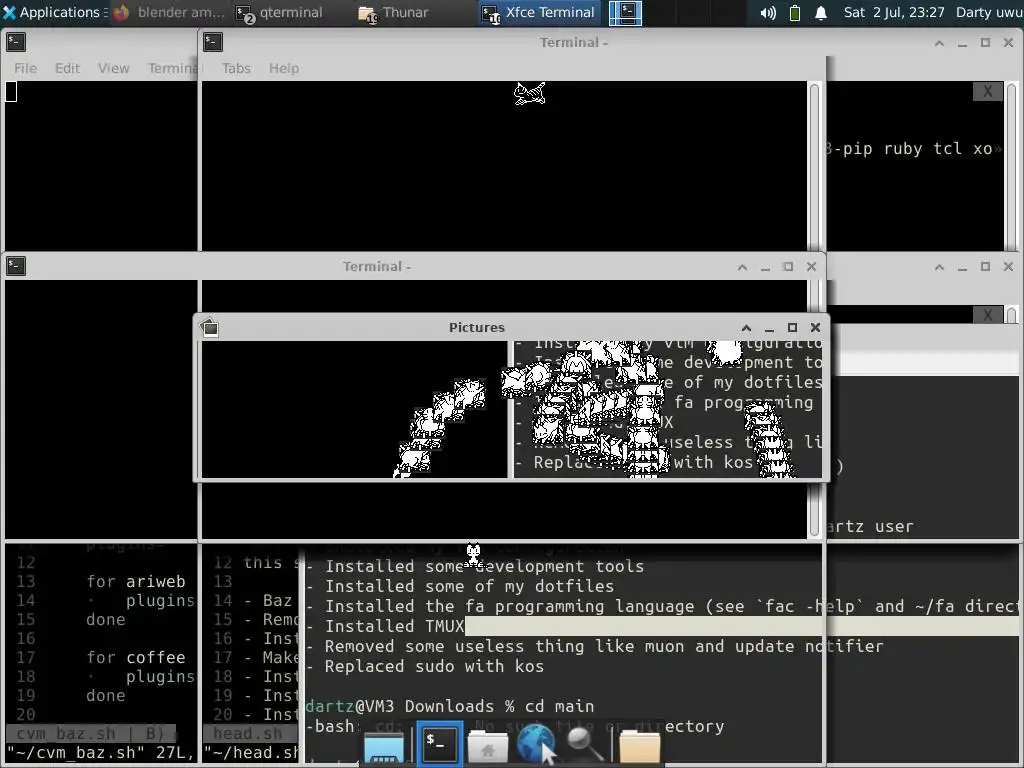Minimize the upper Terminal window at top right
This screenshot has width=1024, height=768.
pos(962,42)
